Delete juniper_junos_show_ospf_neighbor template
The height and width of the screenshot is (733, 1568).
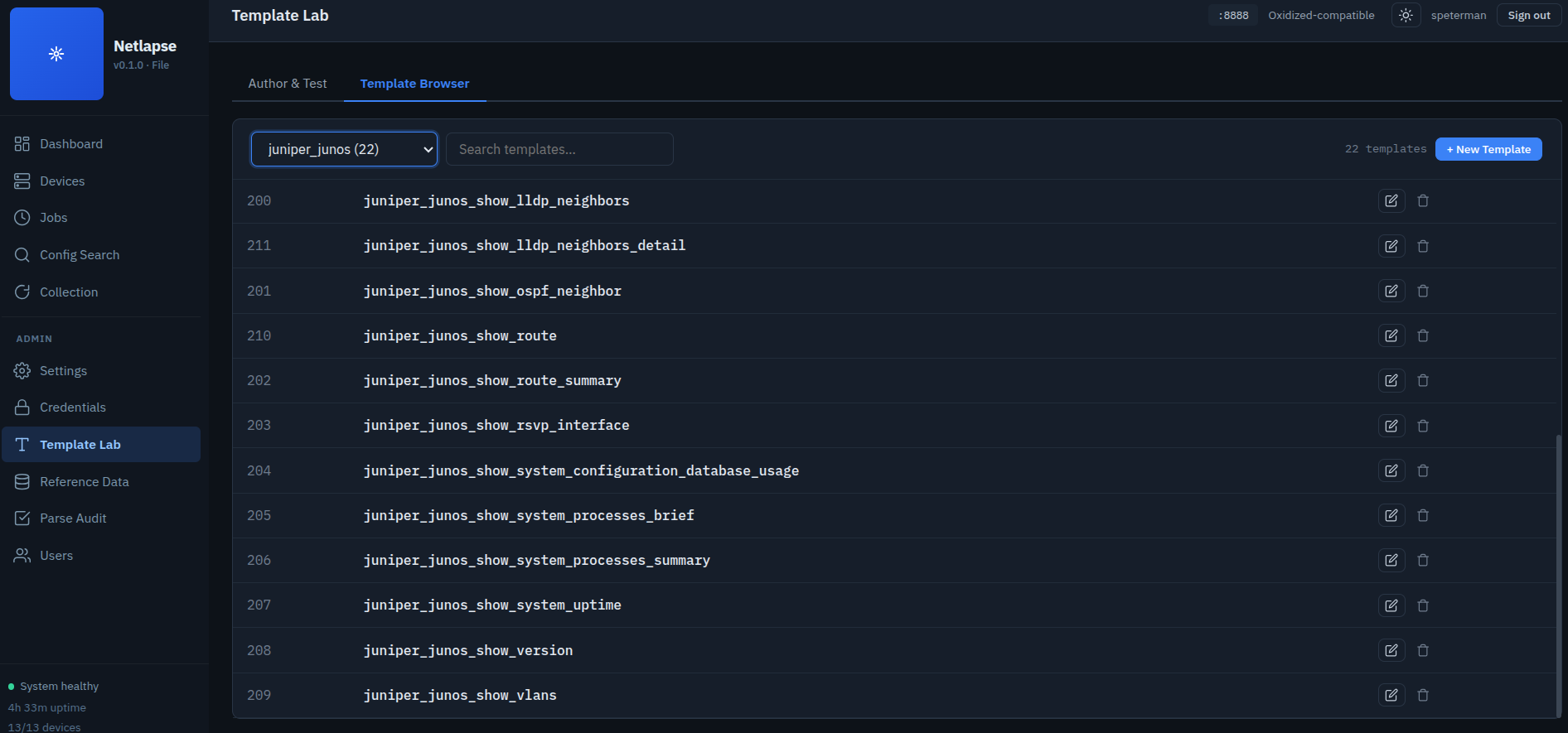tap(1423, 291)
